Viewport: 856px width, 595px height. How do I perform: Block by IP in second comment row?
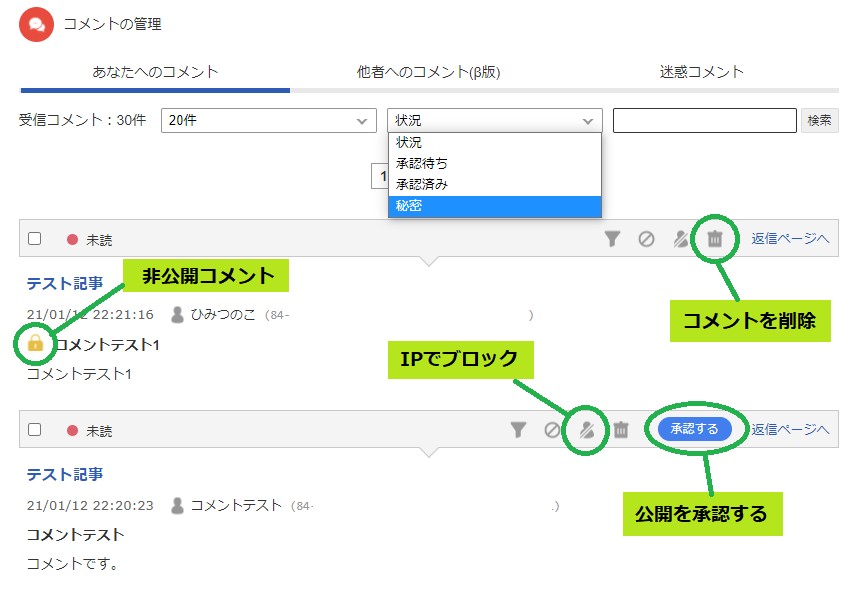(x=586, y=430)
